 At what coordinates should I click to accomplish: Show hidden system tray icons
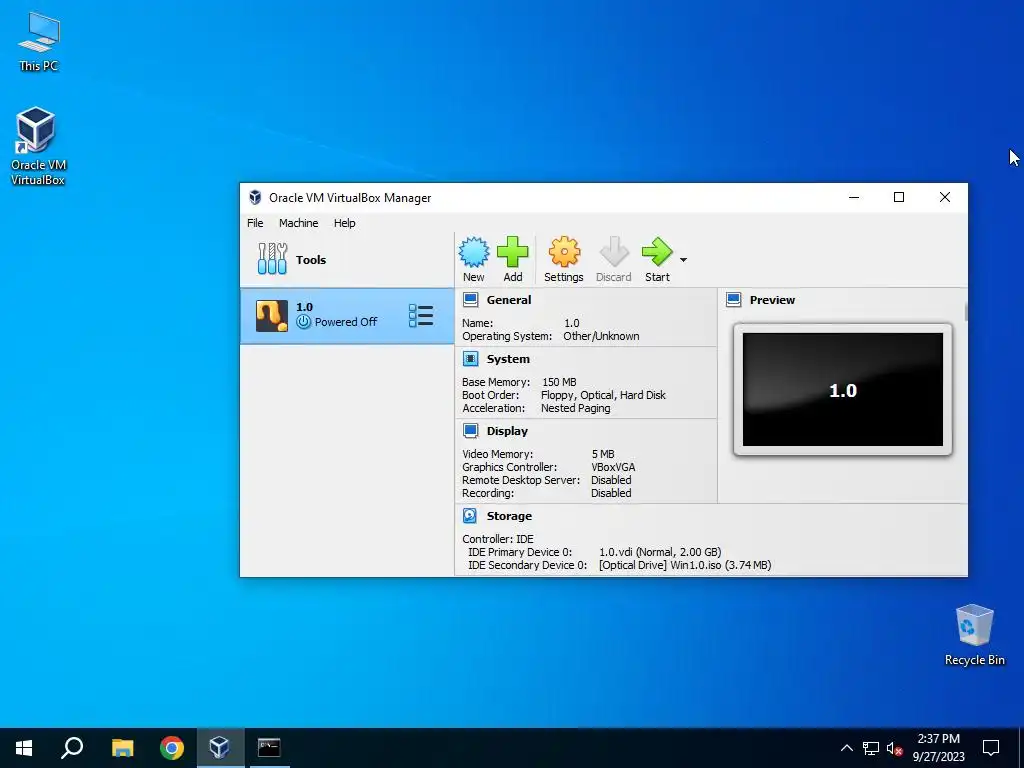coord(846,748)
